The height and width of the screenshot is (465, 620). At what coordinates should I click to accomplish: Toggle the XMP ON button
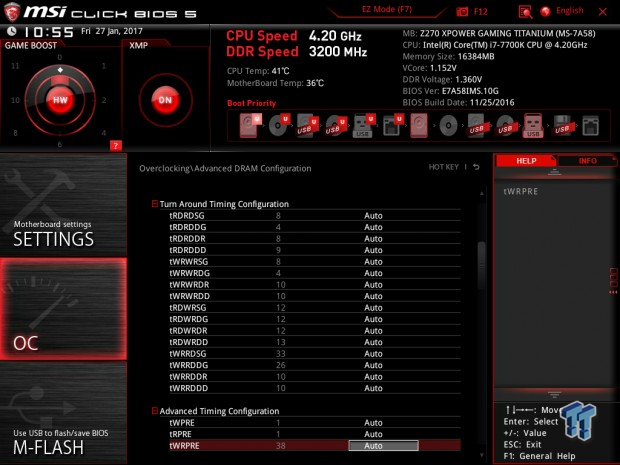tap(165, 100)
